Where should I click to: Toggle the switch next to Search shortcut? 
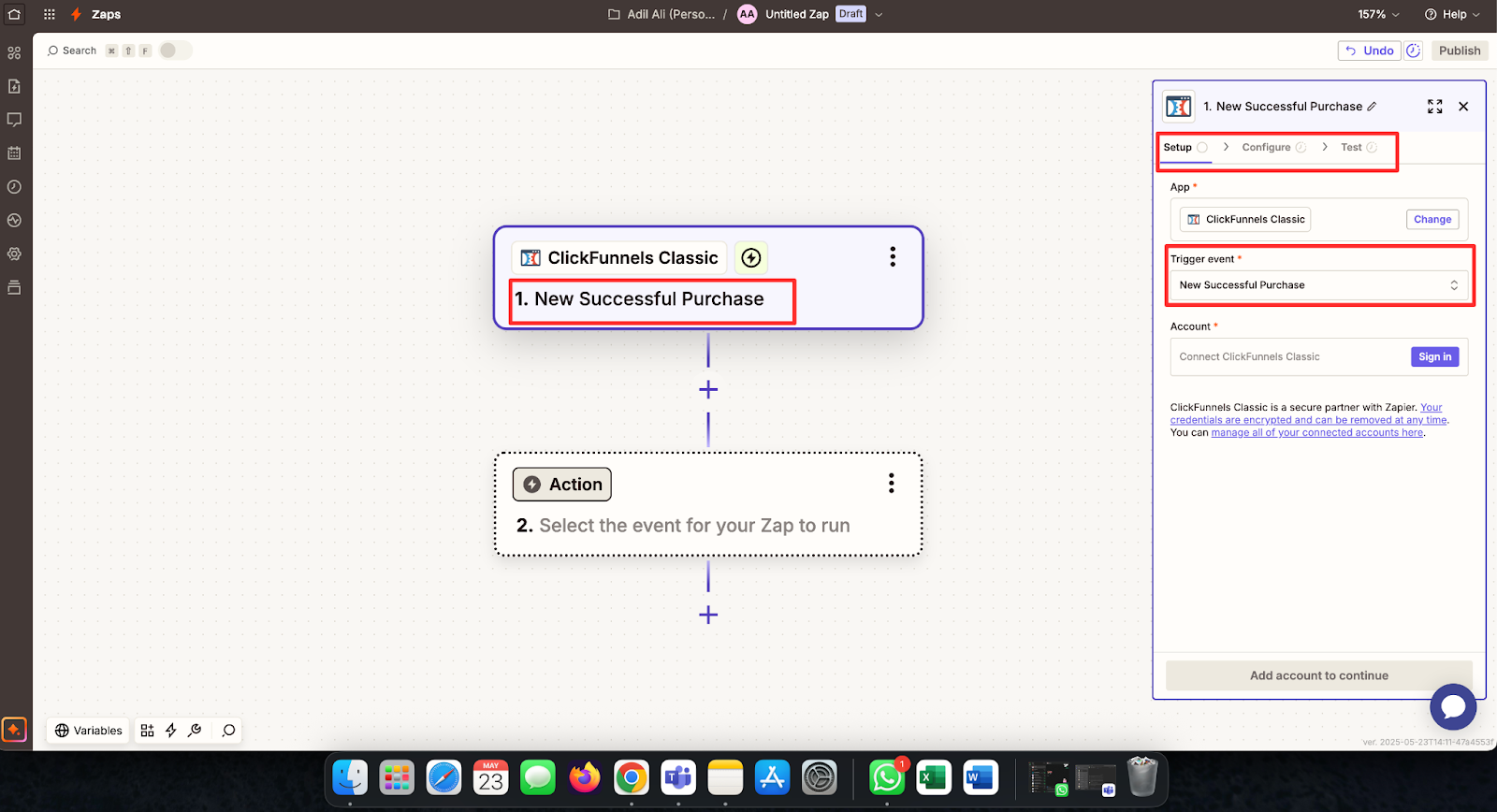click(x=175, y=51)
